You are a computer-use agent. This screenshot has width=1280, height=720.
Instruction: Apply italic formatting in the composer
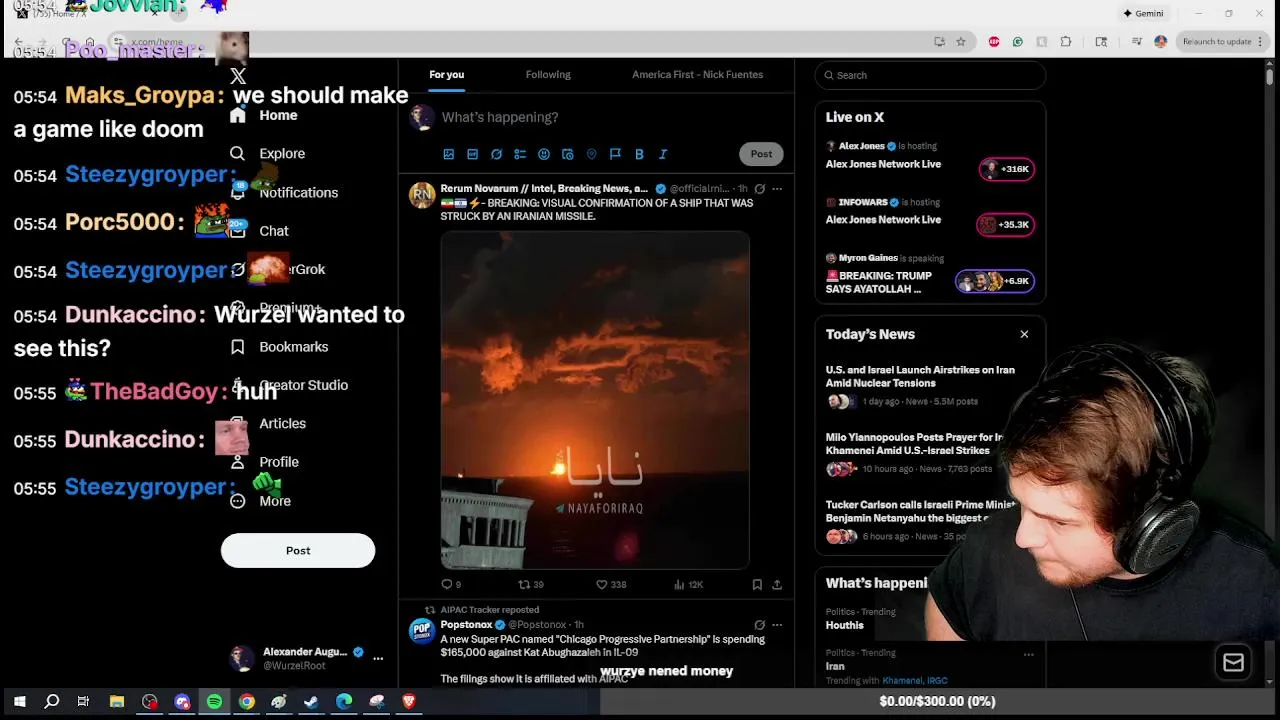tap(663, 154)
